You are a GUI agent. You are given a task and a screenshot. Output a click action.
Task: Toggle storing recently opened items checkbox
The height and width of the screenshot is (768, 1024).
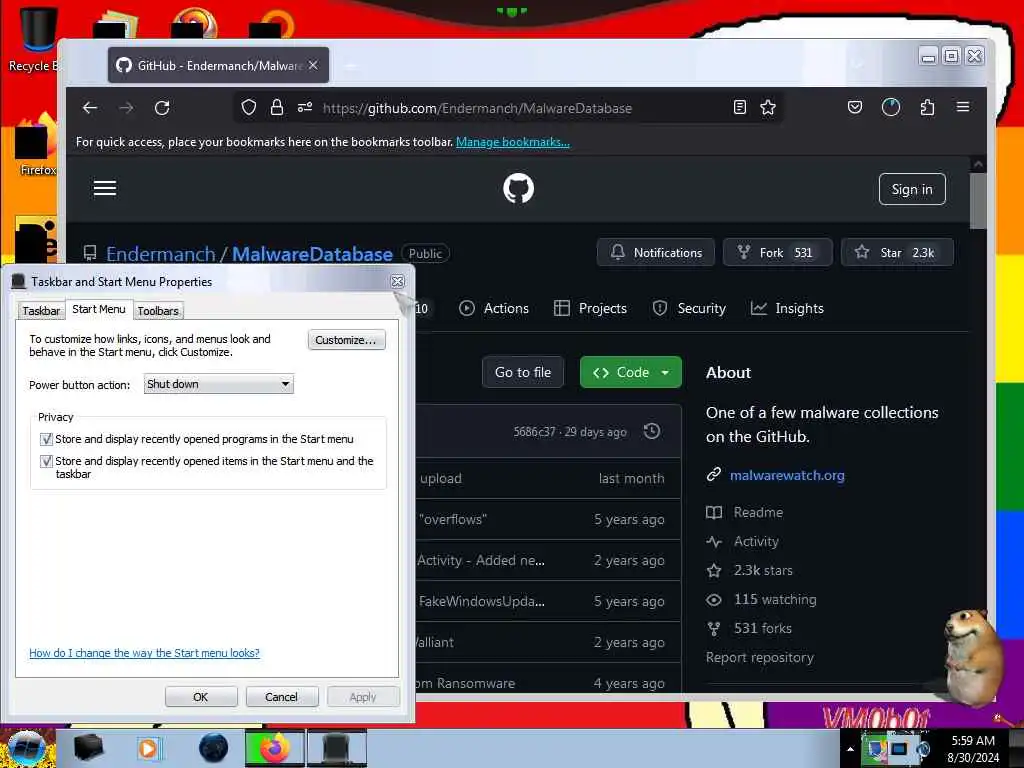point(46,461)
